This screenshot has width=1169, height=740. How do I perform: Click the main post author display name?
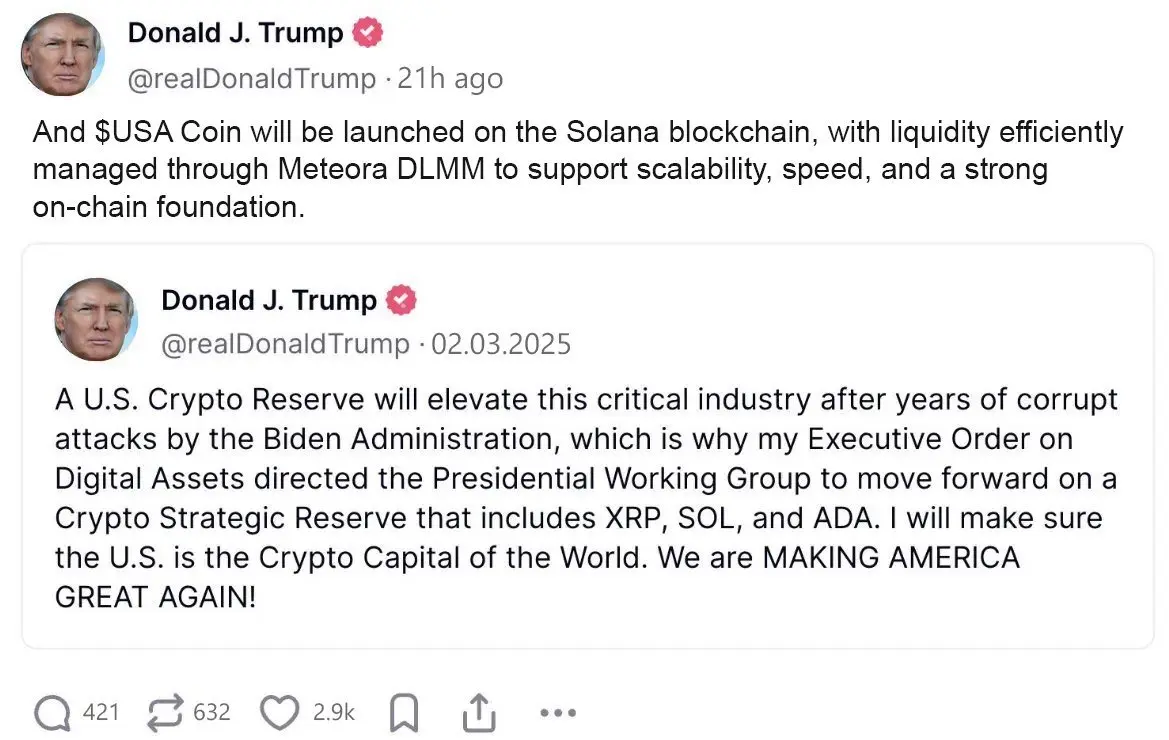[235, 33]
